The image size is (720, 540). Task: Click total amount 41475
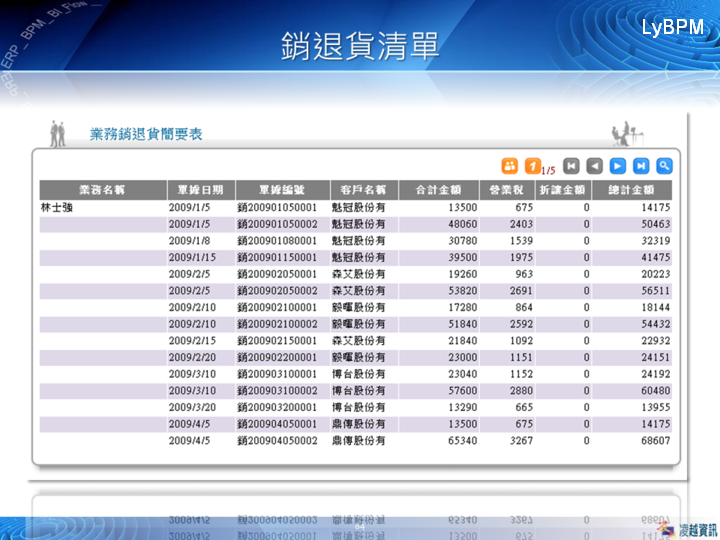coord(656,257)
